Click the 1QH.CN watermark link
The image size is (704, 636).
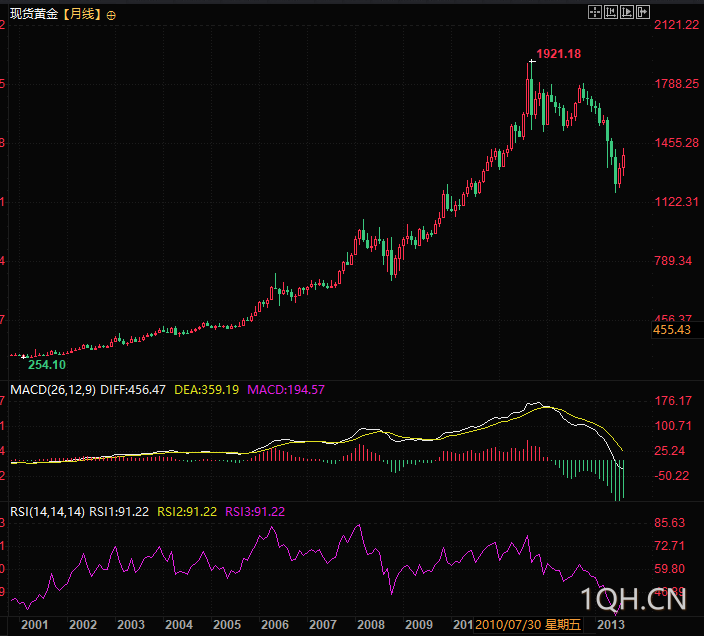640,600
